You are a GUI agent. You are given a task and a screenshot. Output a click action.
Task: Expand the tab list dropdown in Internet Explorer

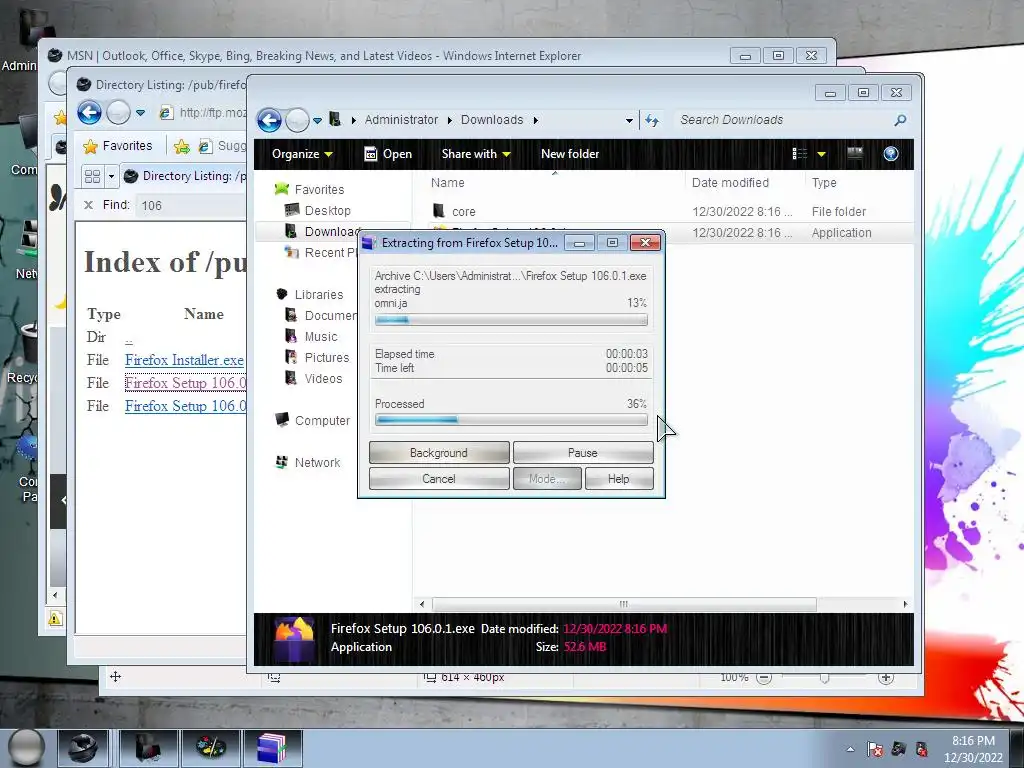[111, 176]
